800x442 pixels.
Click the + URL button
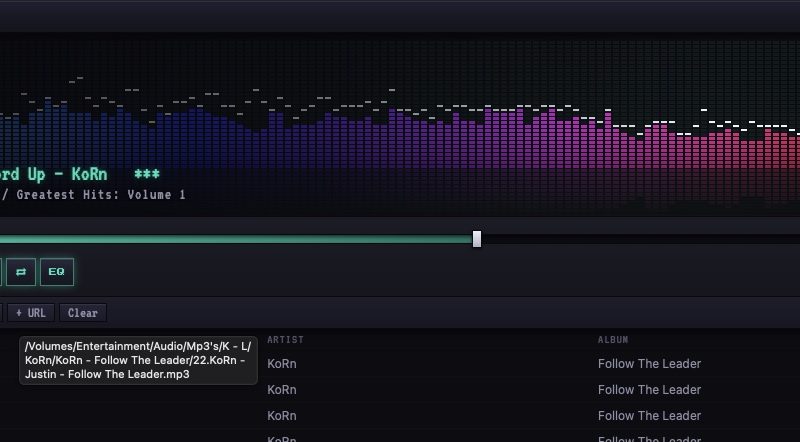point(31,313)
